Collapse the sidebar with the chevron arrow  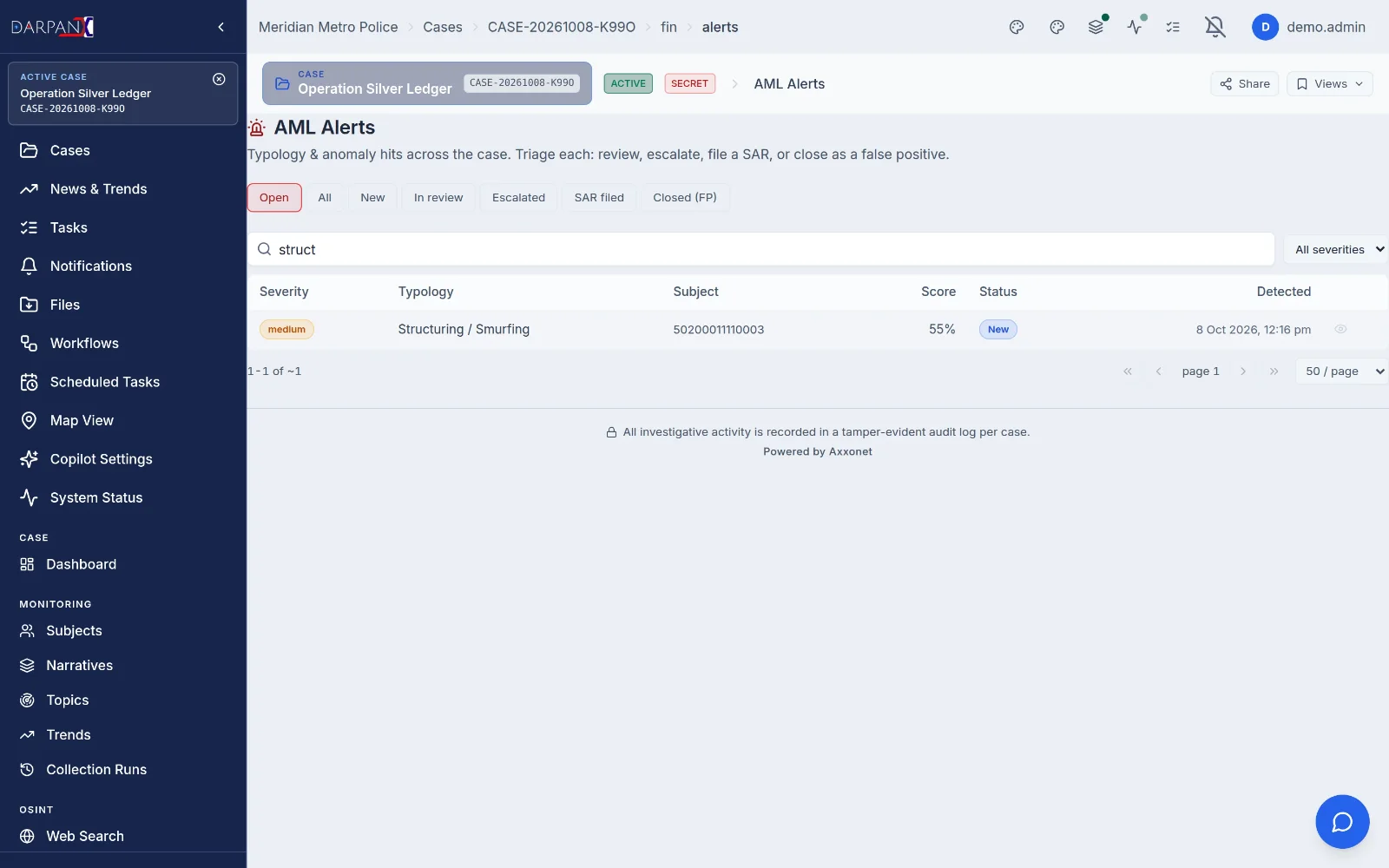(x=221, y=27)
